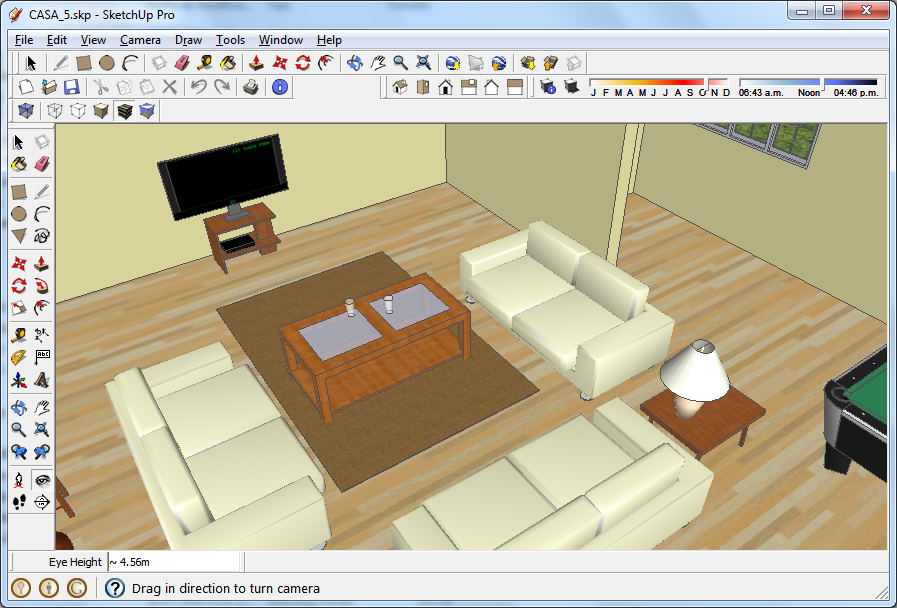Print the model with printer icon

point(251,87)
